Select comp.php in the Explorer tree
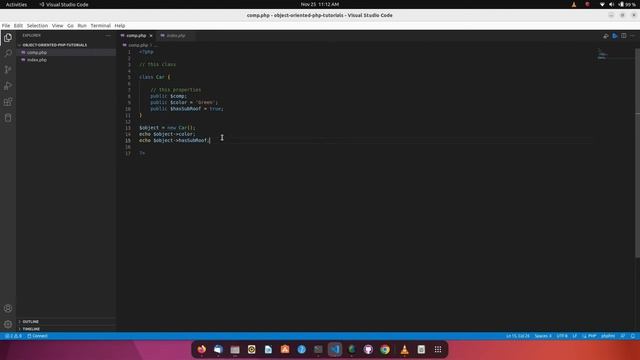Image resolution: width=640 pixels, height=360 pixels. [66, 52]
